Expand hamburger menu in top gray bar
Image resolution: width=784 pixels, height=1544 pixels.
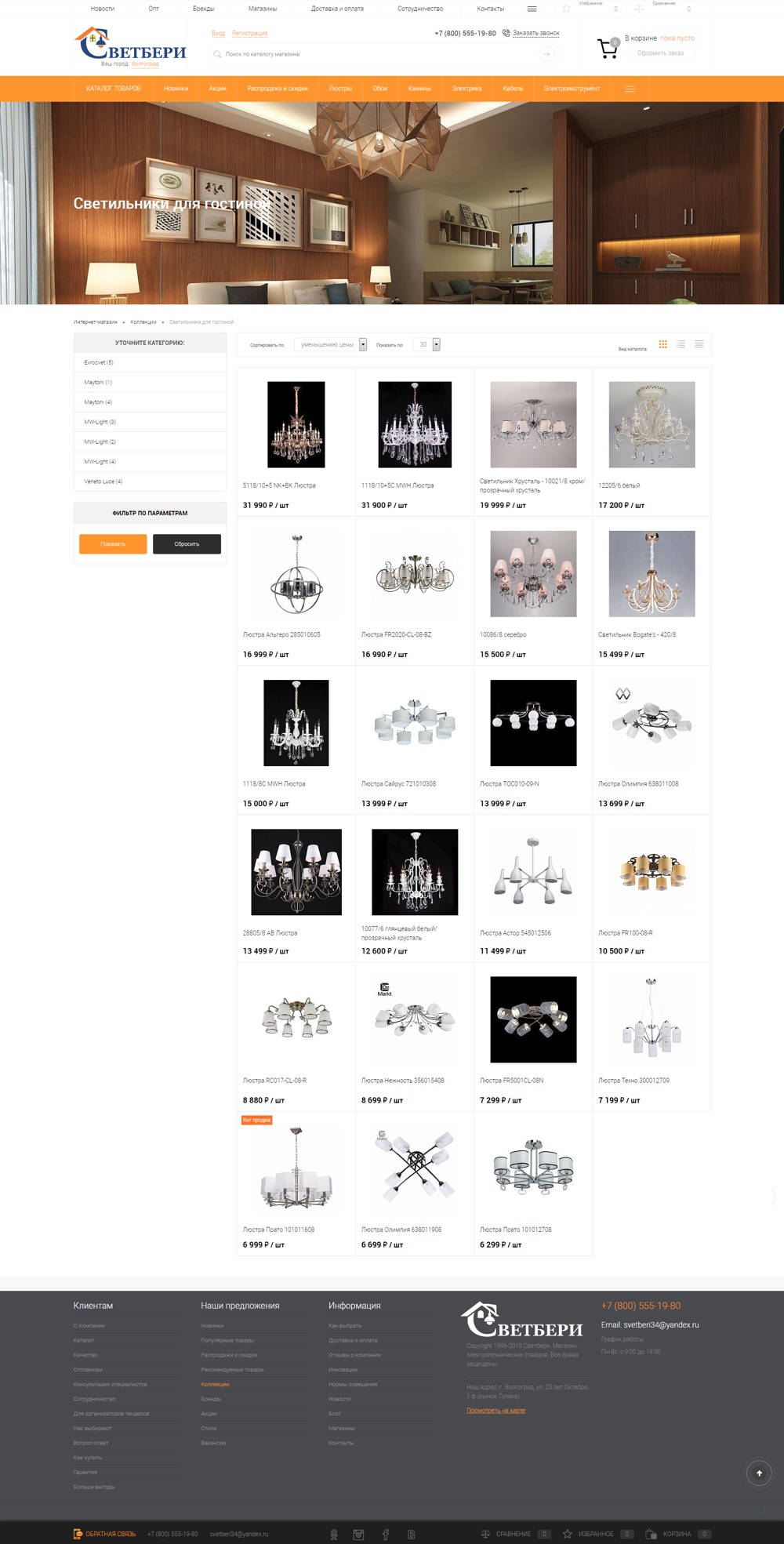pyautogui.click(x=532, y=9)
